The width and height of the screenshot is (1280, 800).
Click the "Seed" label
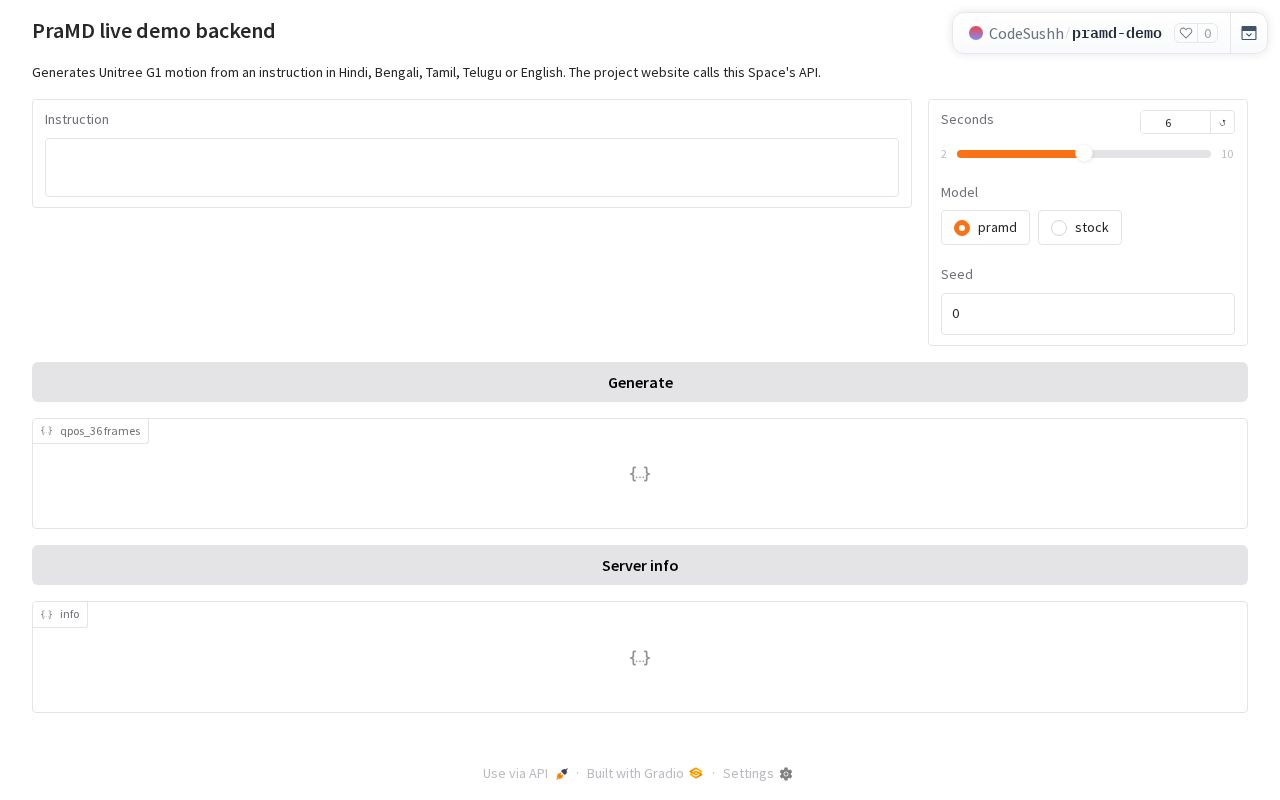957,274
